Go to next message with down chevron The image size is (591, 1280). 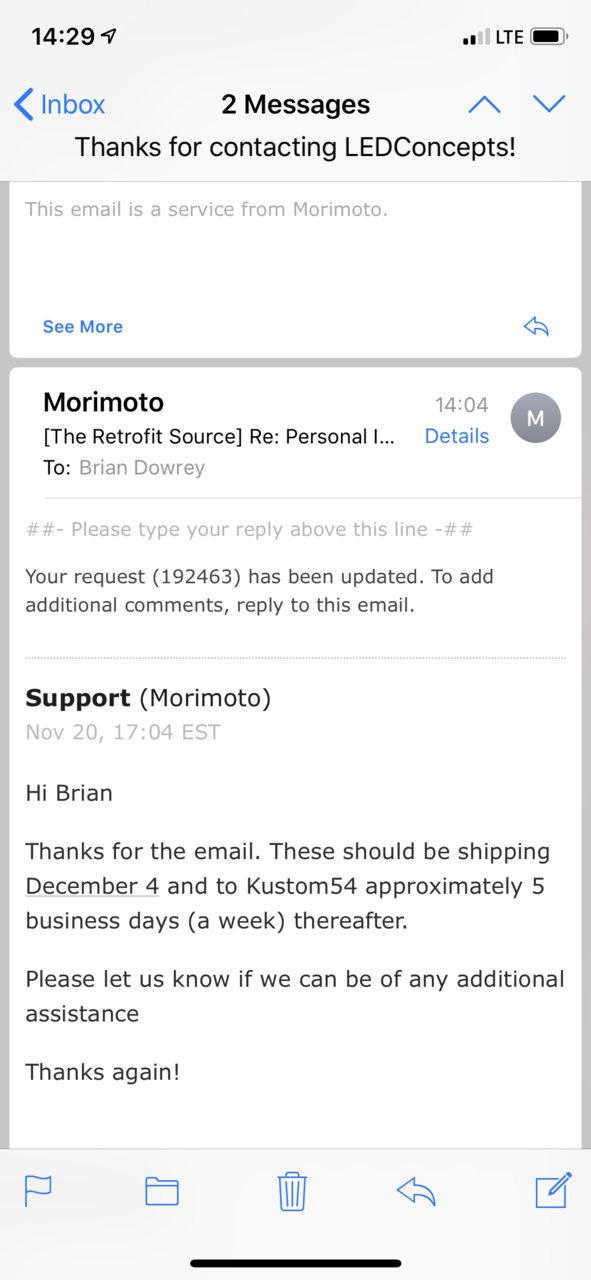click(x=549, y=104)
